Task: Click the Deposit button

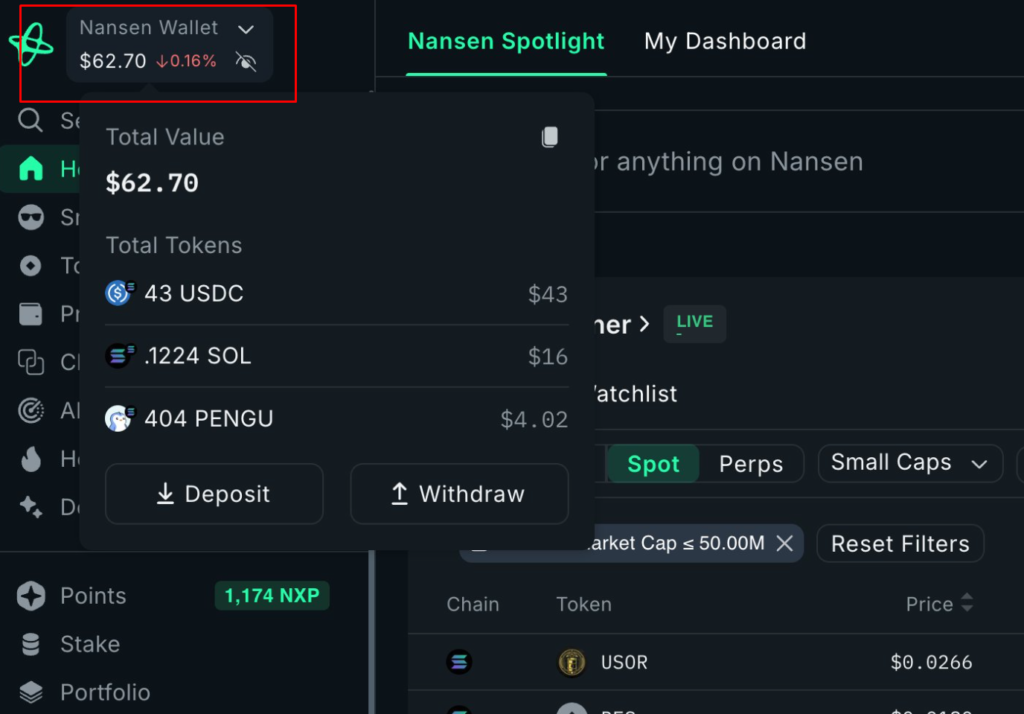Action: tap(213, 493)
